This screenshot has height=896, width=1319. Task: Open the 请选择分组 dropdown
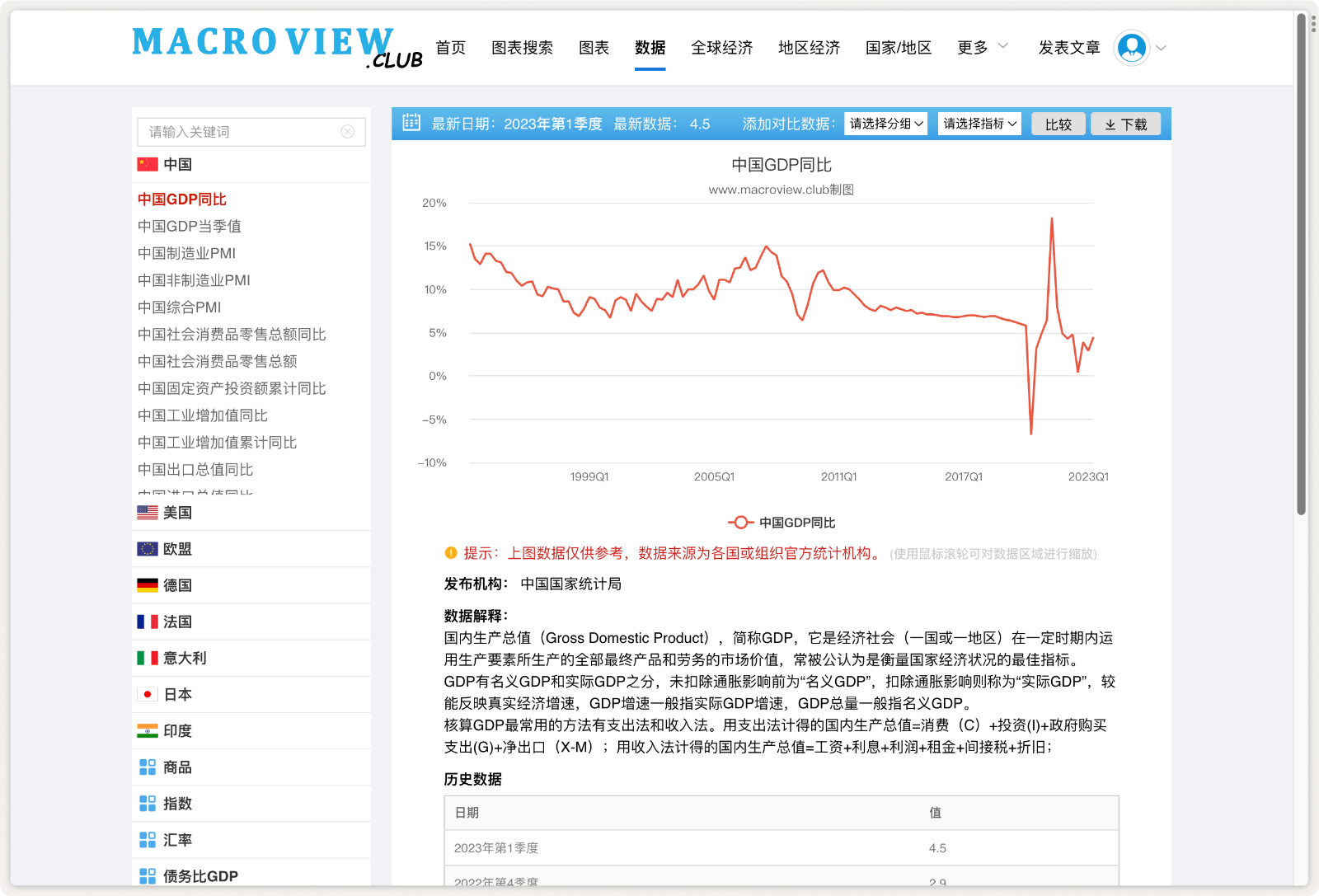coord(885,123)
